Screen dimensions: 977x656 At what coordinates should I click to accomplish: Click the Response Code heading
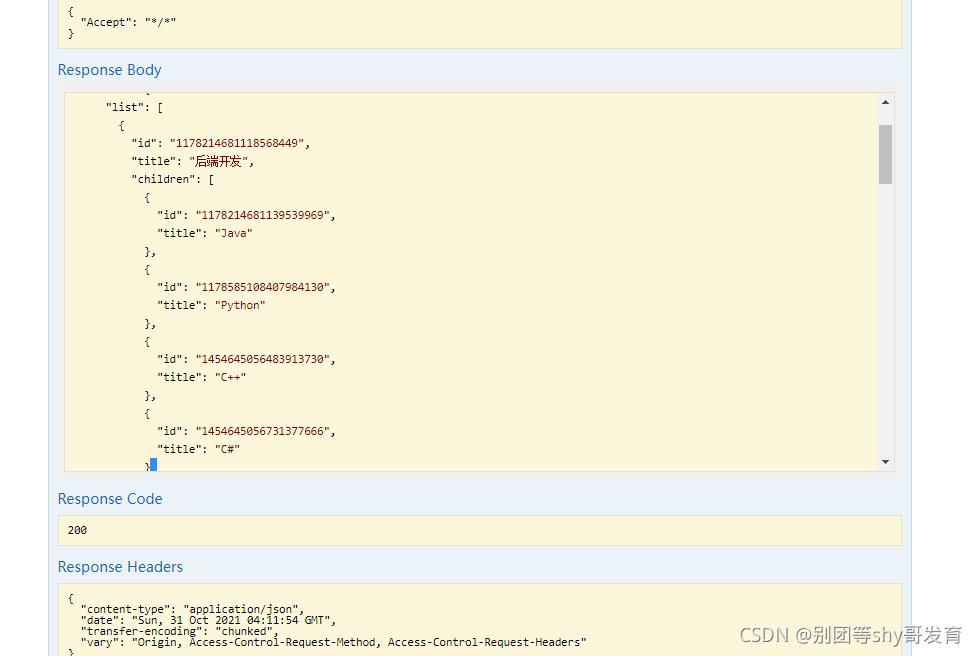pyautogui.click(x=110, y=499)
